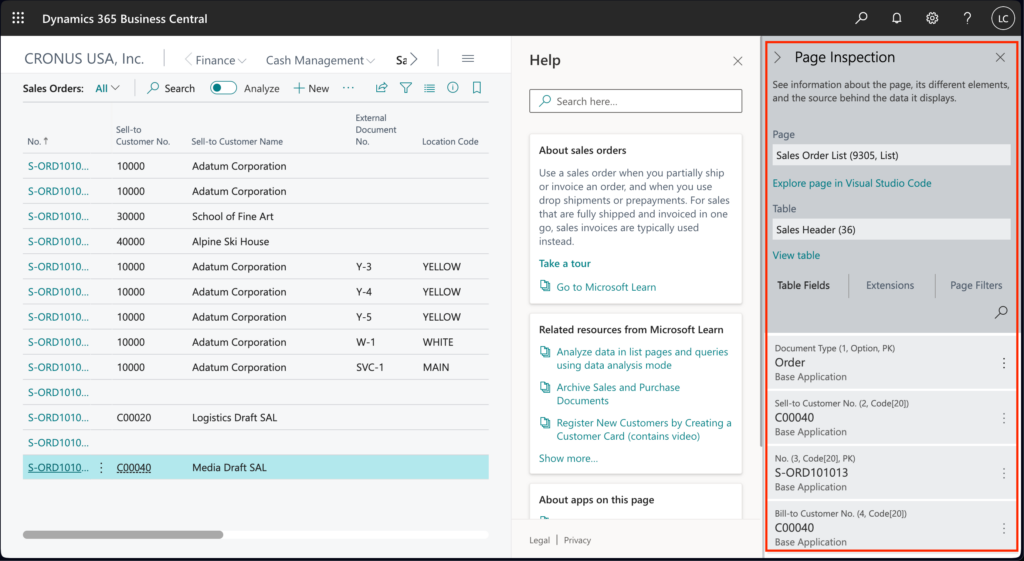This screenshot has height=561, width=1024.
Task: Click the Legal link in Help footer
Action: (x=539, y=540)
